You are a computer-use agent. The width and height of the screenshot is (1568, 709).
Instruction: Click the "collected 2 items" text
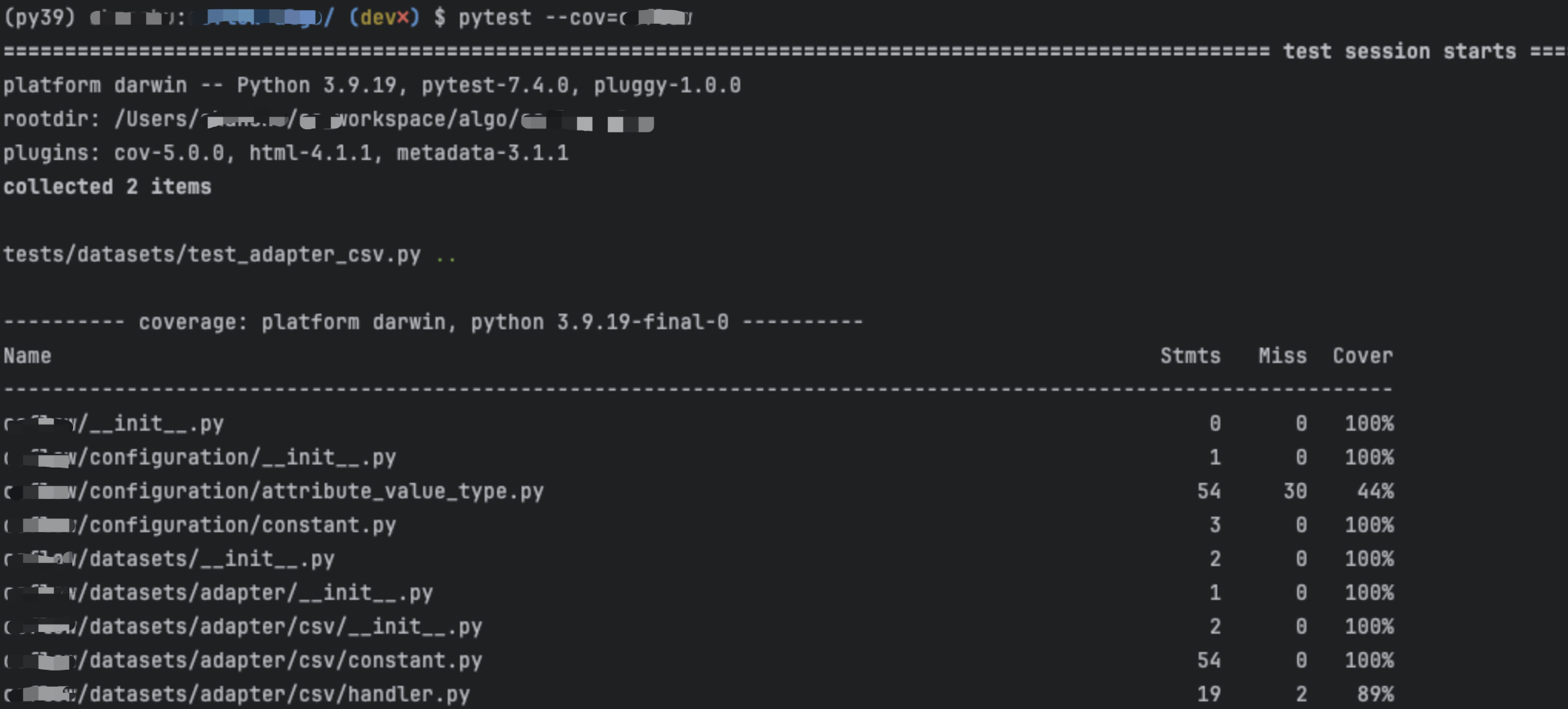(x=107, y=187)
